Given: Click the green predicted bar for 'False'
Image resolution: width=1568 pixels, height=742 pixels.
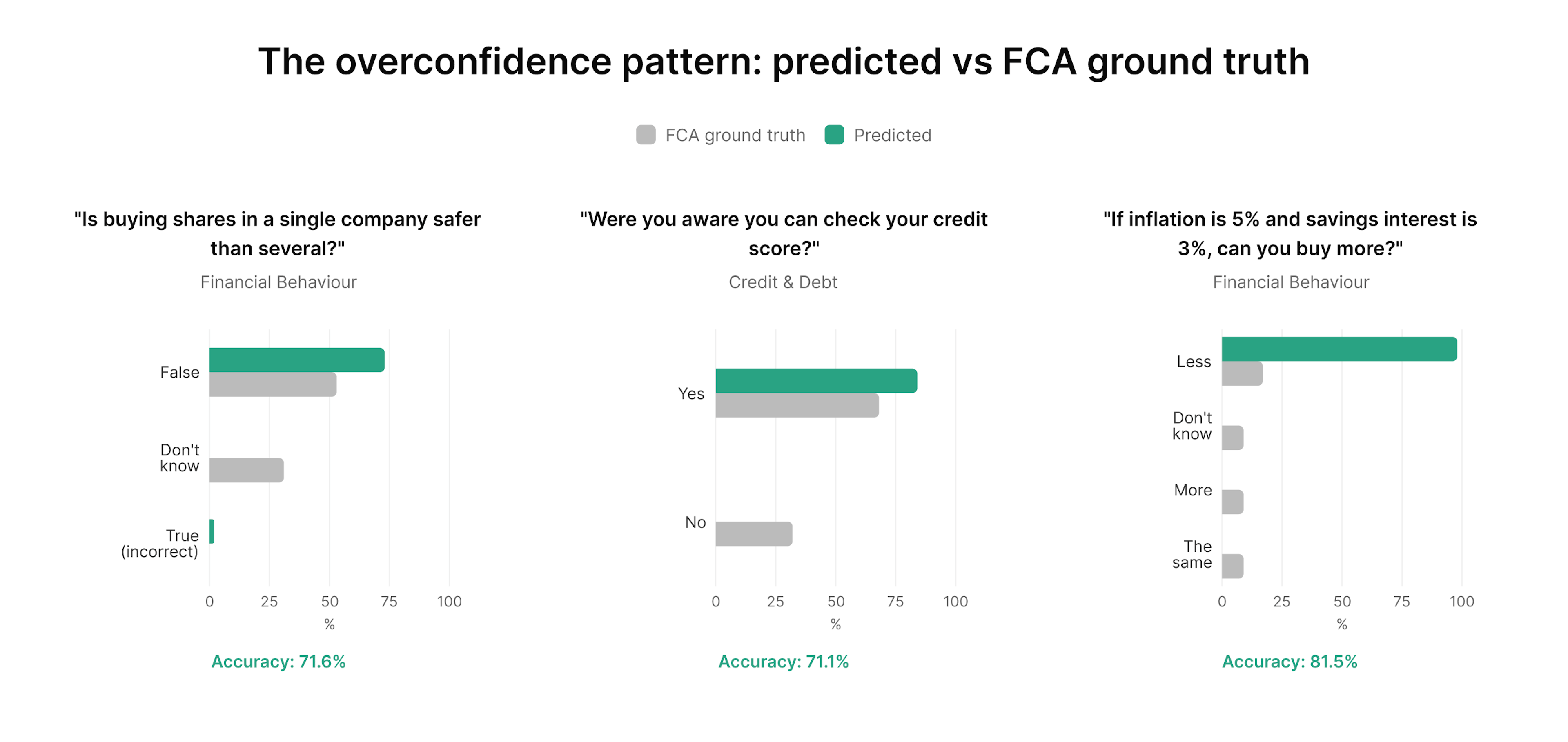Looking at the screenshot, I should click(x=296, y=360).
